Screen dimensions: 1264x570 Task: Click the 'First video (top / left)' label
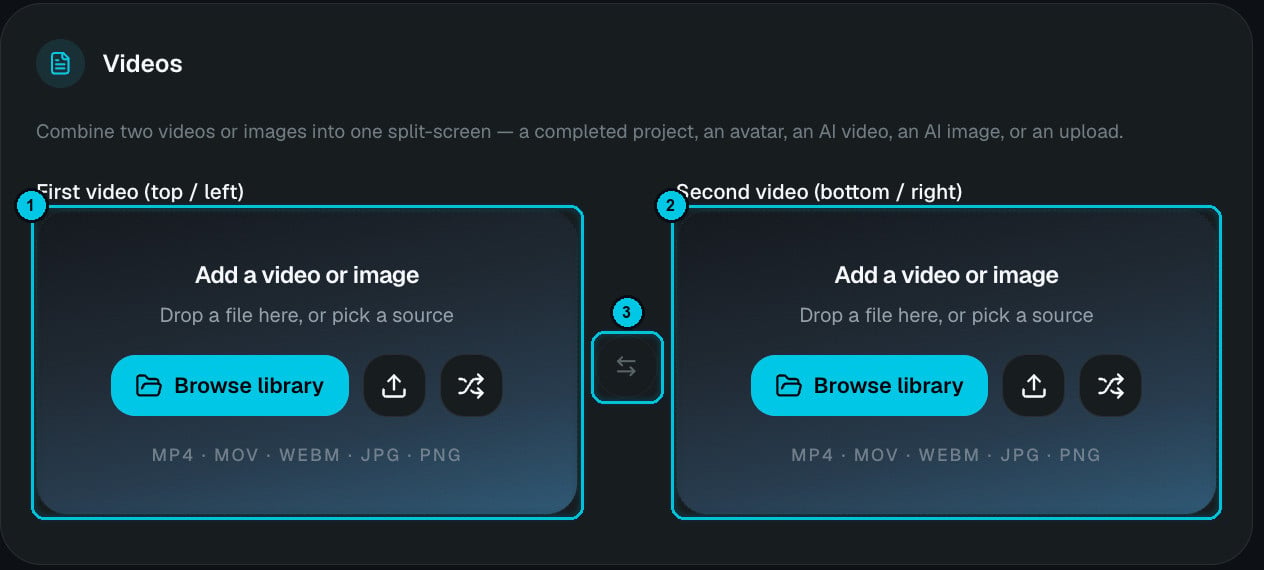pyautogui.click(x=140, y=191)
